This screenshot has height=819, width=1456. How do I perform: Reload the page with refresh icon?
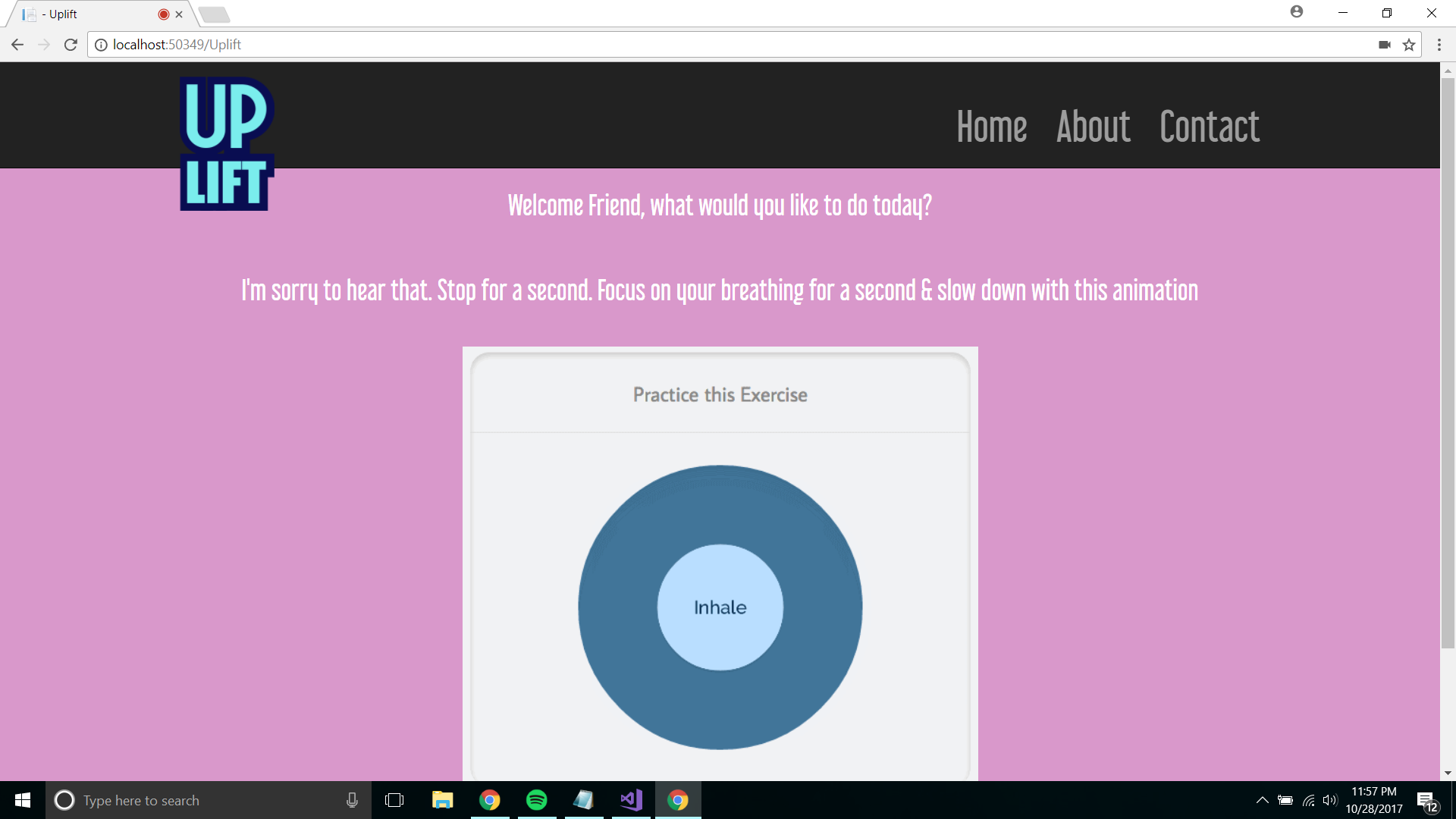point(71,45)
